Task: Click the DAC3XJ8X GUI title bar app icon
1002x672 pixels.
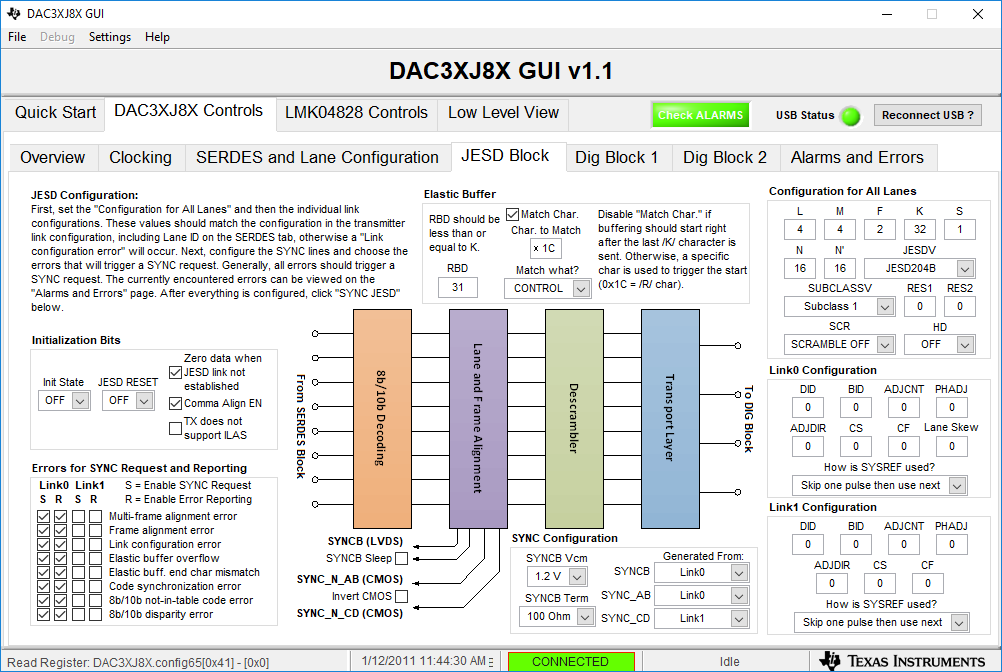Action: [13, 13]
